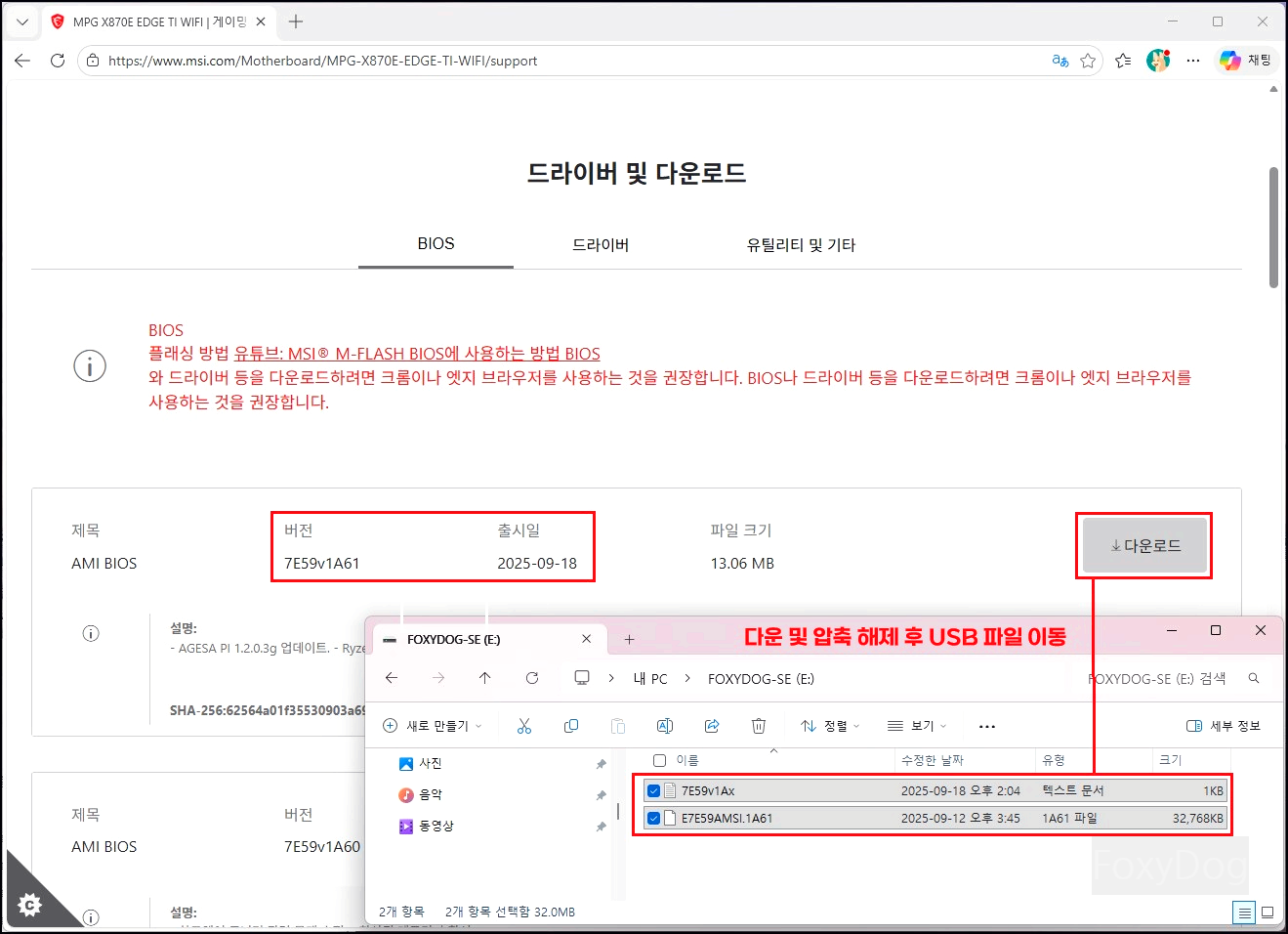This screenshot has width=1288, height=934.
Task: Select 음악 in Explorer sidebar
Action: [x=420, y=794]
